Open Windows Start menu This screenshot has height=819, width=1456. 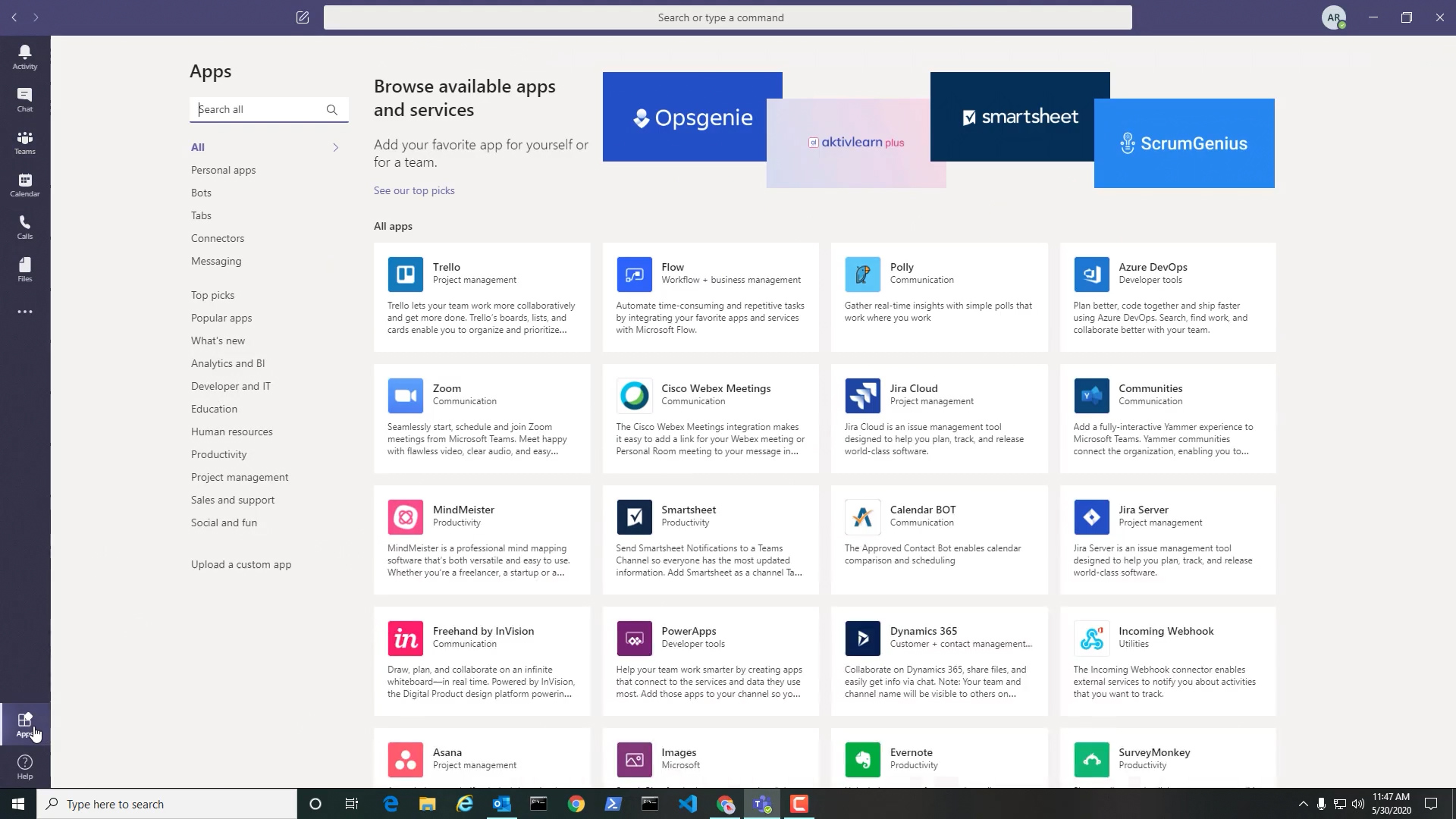[18, 804]
